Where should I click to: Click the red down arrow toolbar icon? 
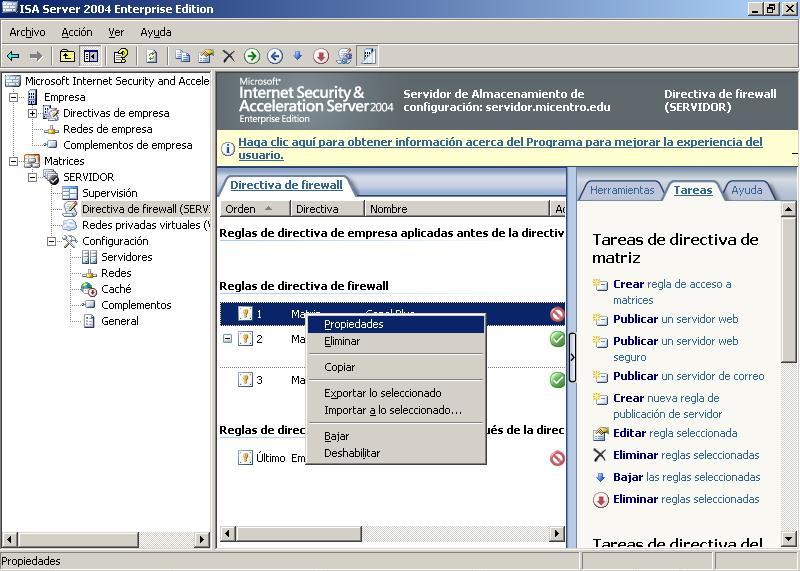[321, 56]
